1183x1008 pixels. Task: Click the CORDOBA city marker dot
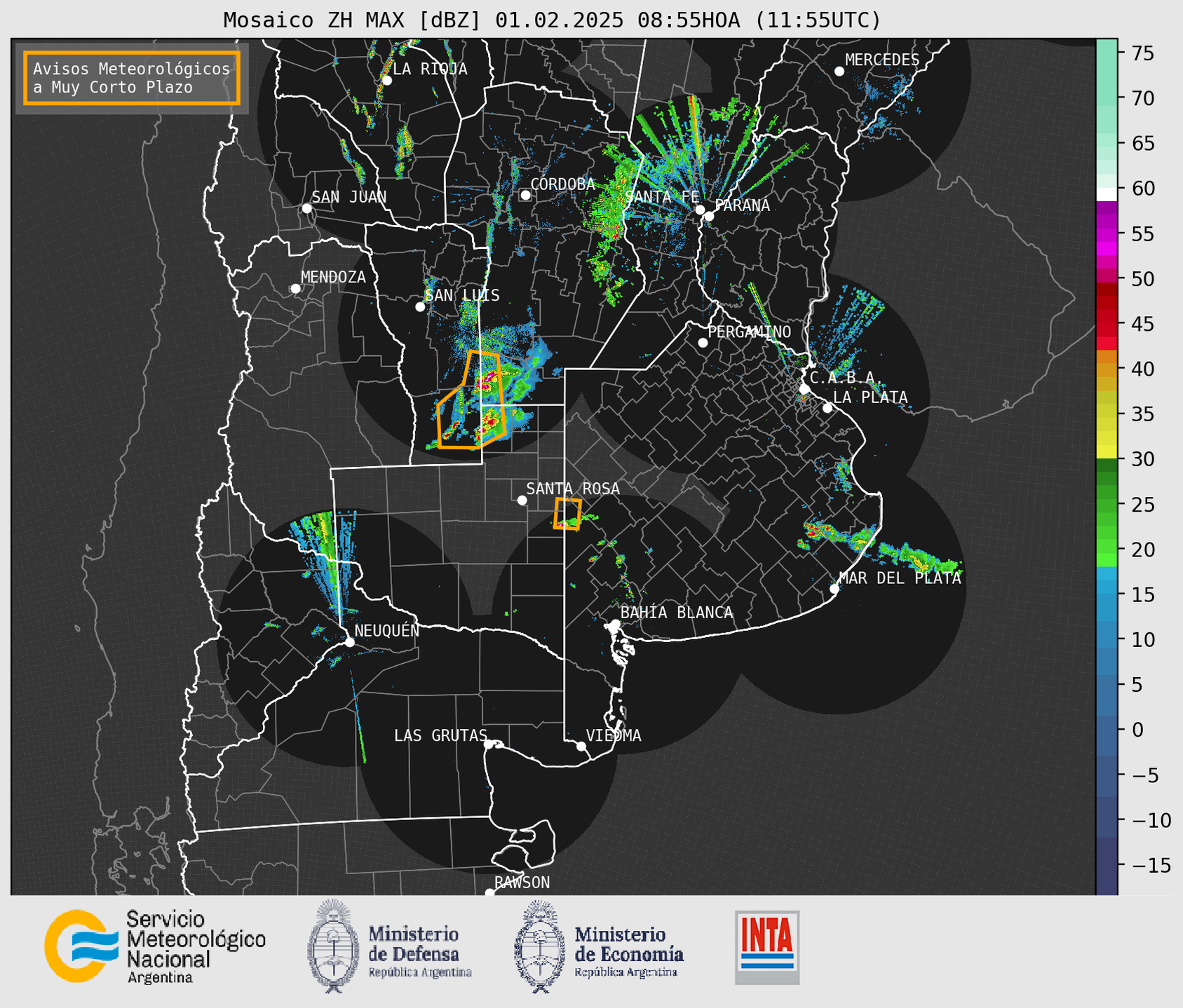click(x=525, y=195)
